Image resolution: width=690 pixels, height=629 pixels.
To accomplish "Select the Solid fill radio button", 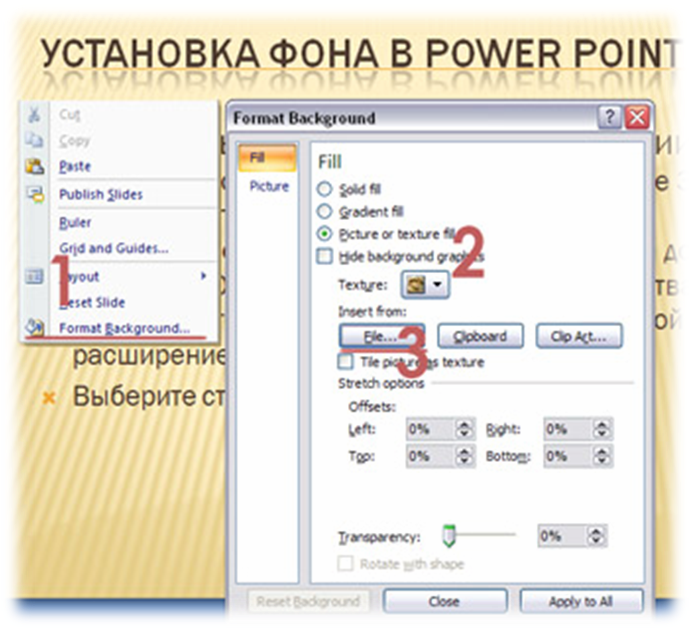I will [324, 189].
